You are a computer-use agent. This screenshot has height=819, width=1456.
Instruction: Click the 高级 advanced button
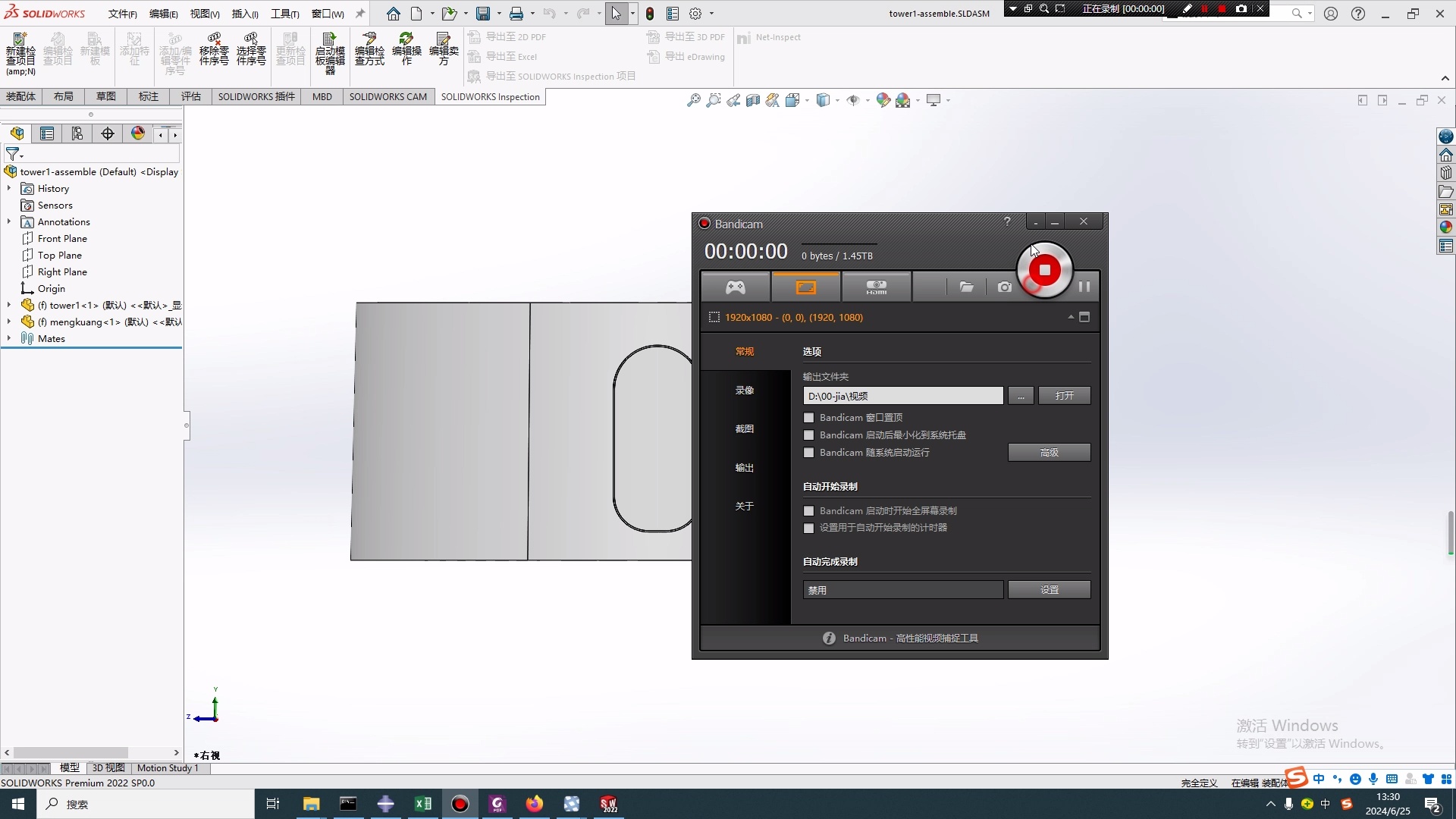click(x=1049, y=452)
